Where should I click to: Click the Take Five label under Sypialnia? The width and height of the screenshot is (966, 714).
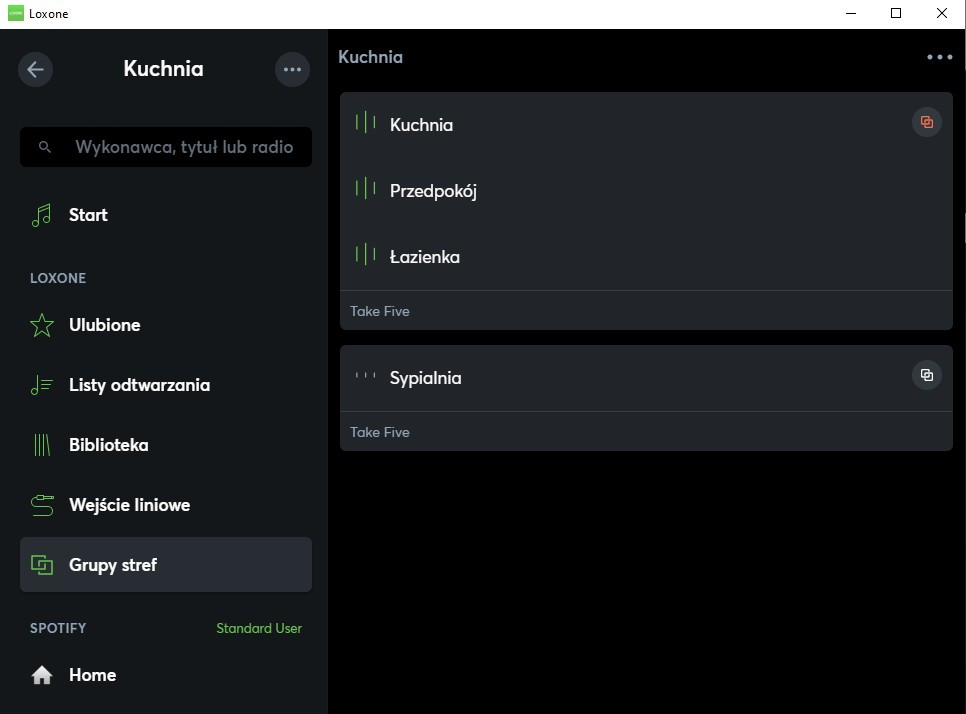pyautogui.click(x=380, y=432)
